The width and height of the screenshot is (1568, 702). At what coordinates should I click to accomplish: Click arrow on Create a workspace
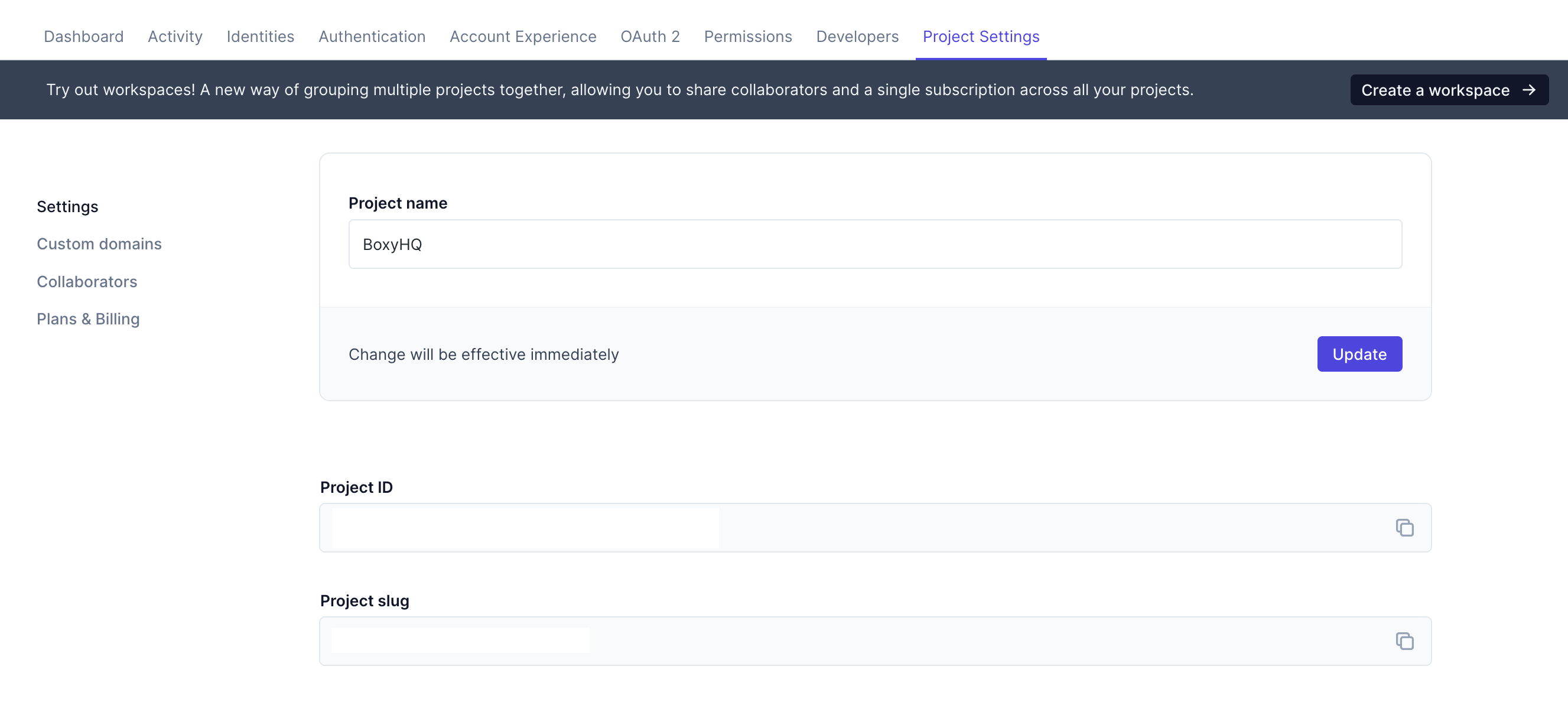coord(1528,90)
